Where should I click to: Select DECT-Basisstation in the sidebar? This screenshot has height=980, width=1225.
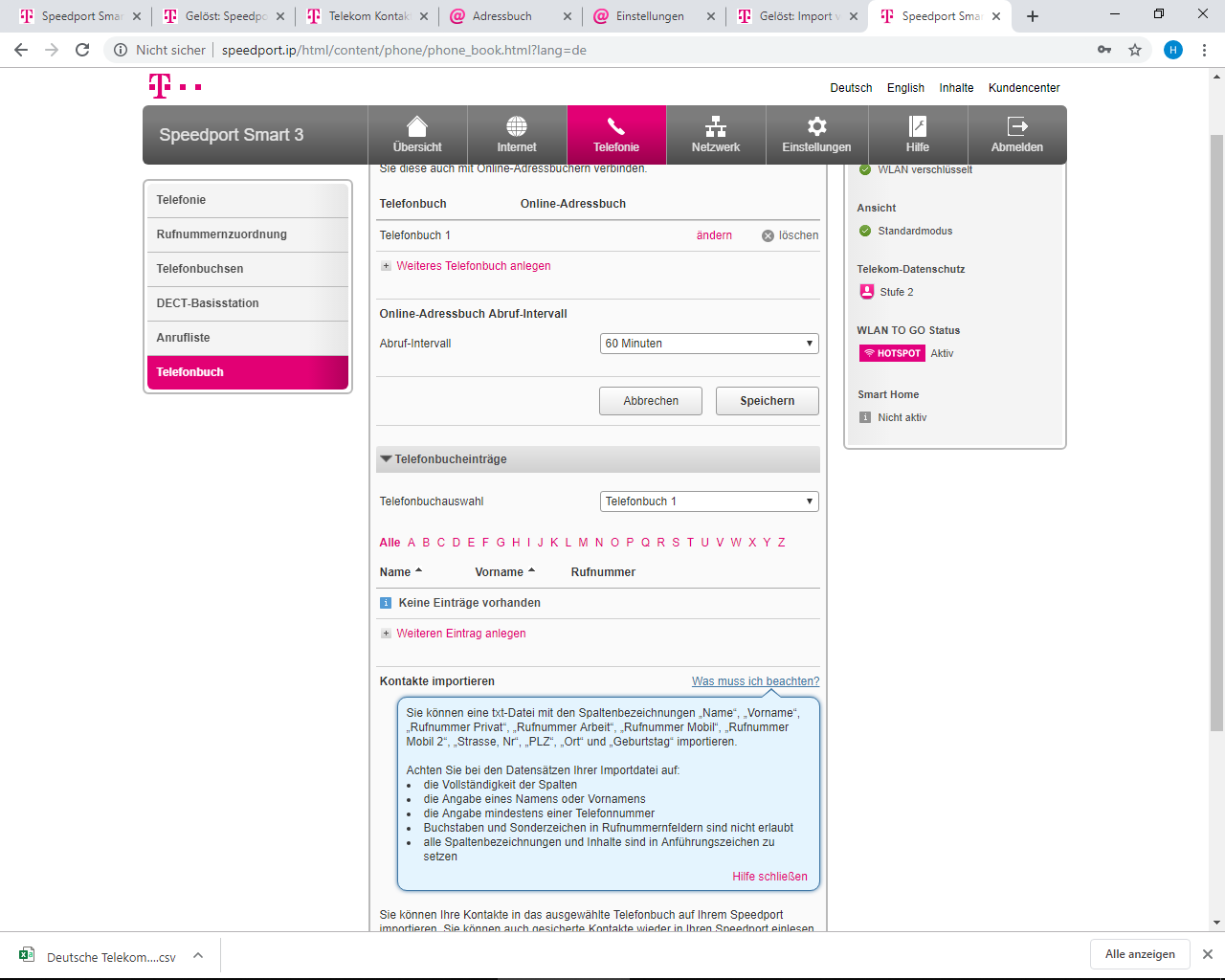tap(248, 303)
